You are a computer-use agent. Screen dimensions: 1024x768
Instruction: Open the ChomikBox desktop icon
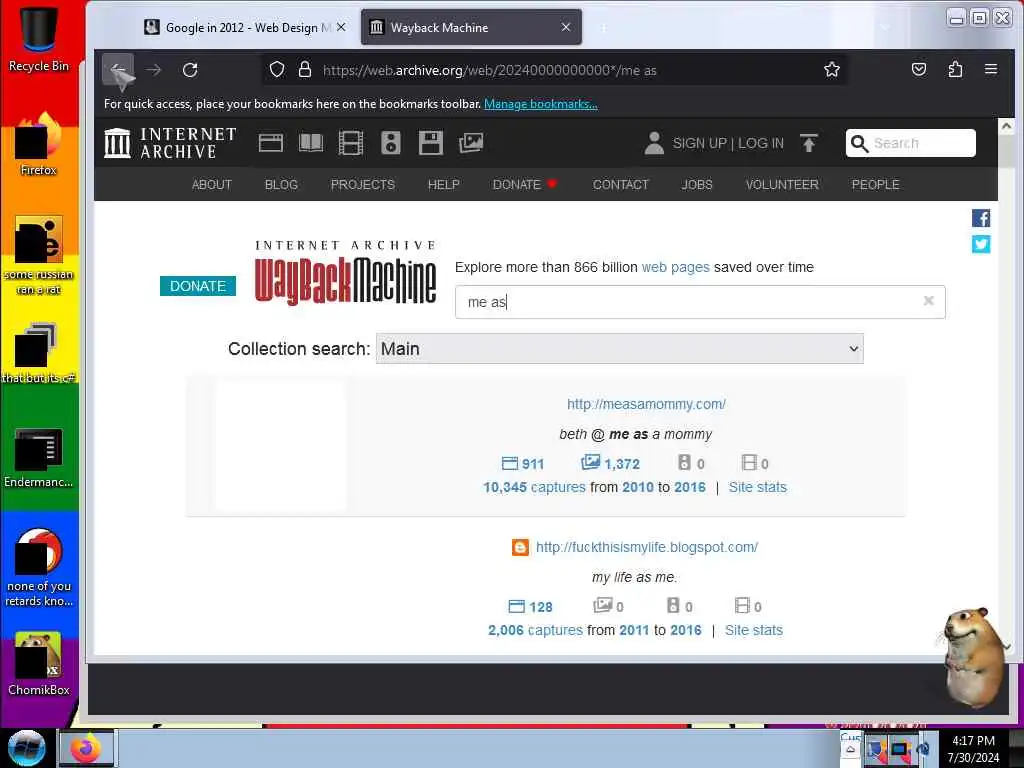39,664
